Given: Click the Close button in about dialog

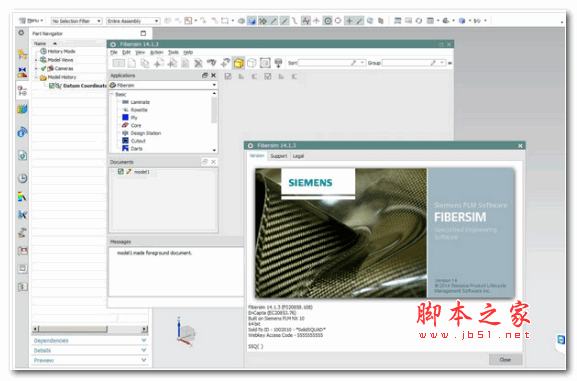Looking at the screenshot, I should click(x=505, y=360).
